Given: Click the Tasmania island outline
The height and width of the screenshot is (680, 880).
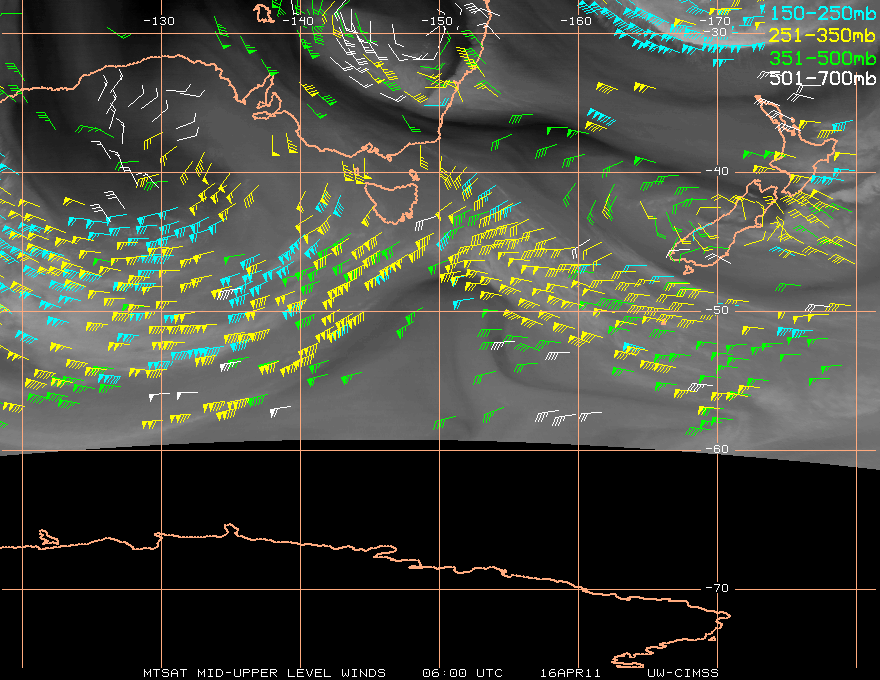Looking at the screenshot, I should click(392, 201).
